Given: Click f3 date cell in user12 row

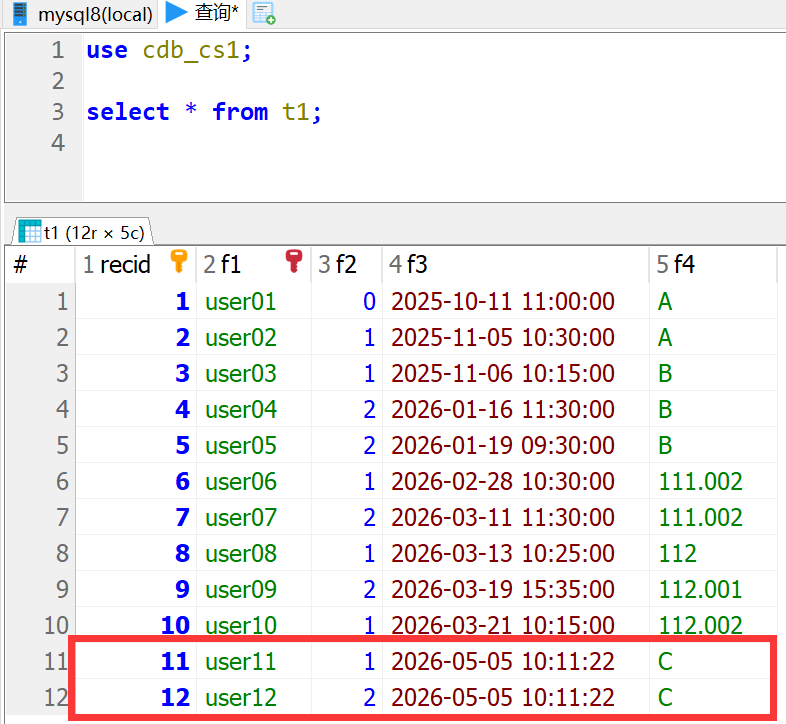Looking at the screenshot, I should coord(516,697).
